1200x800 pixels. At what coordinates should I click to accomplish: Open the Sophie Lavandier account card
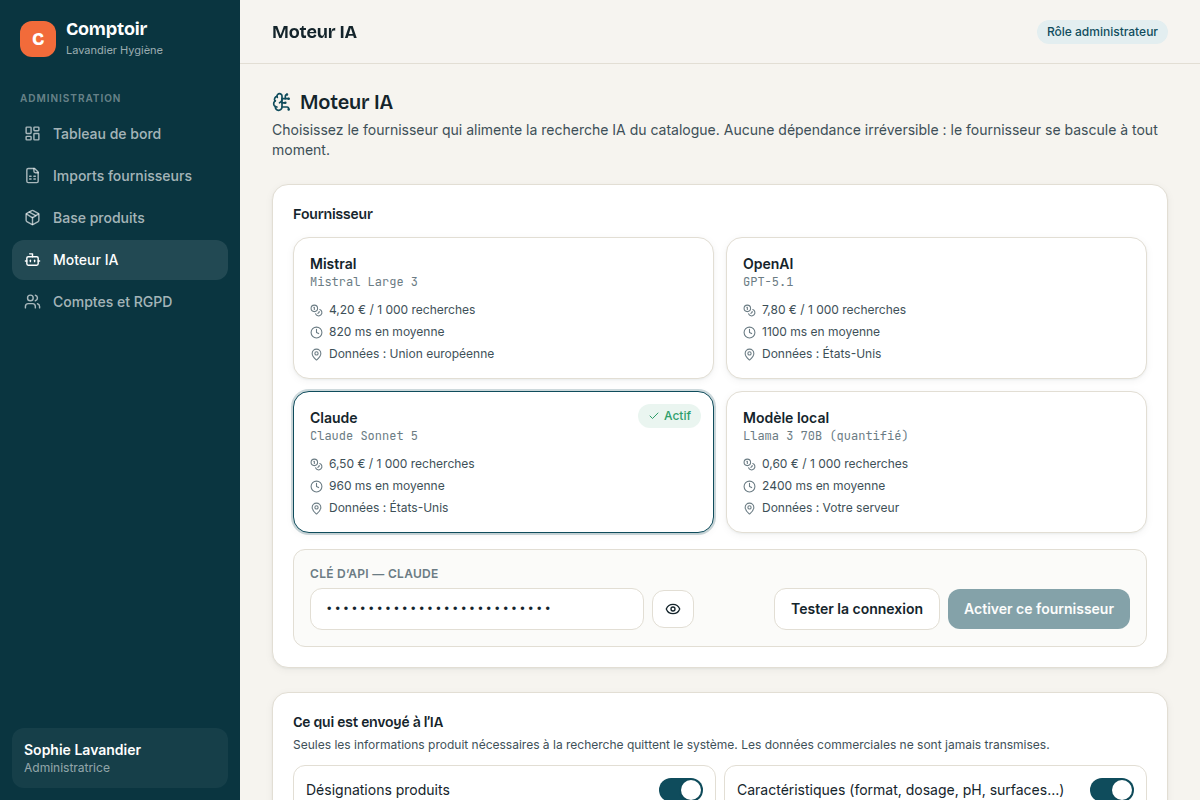click(x=120, y=758)
